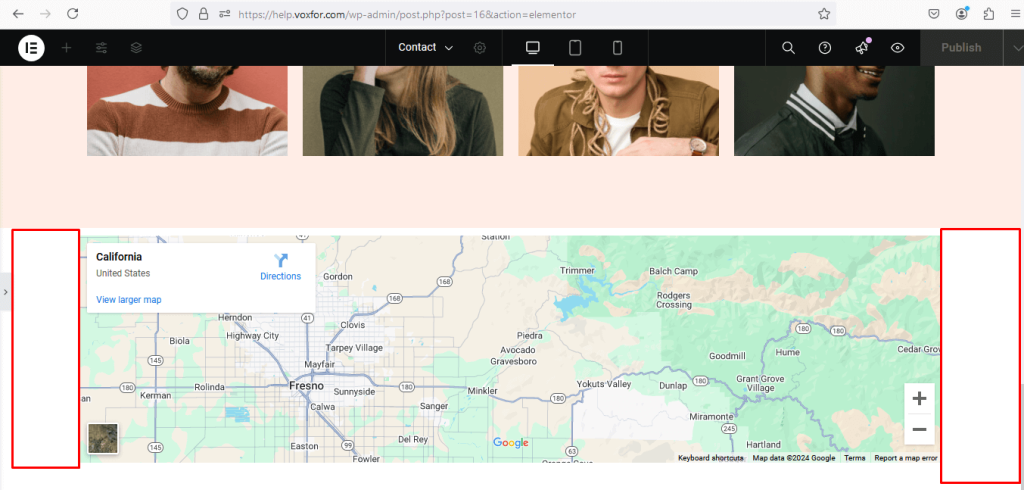Image resolution: width=1024 pixels, height=490 pixels.
Task: Click the Google logo on map
Action: pyautogui.click(x=511, y=443)
